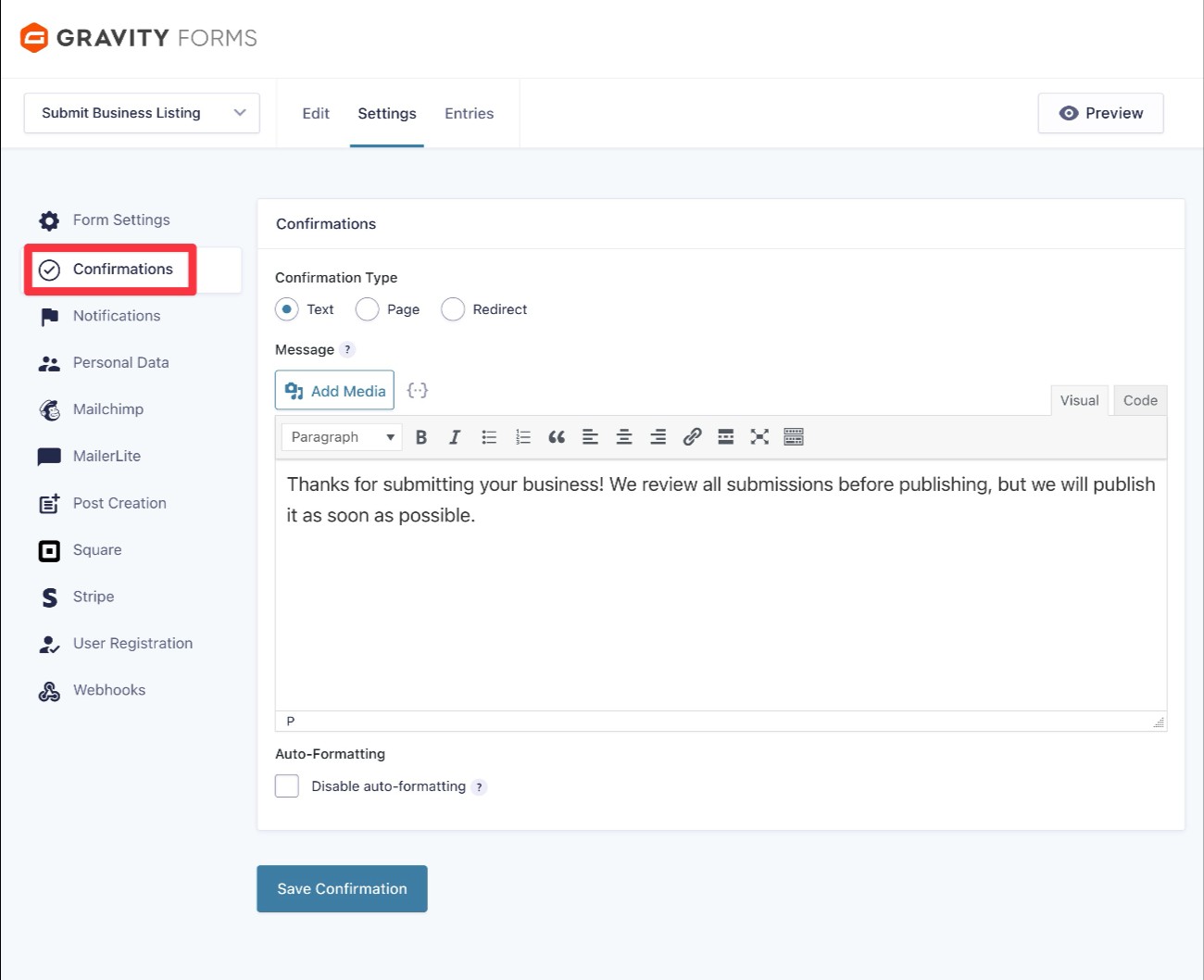This screenshot has width=1204, height=980.
Task: Expand the Paragraph format dropdown
Action: 342,437
